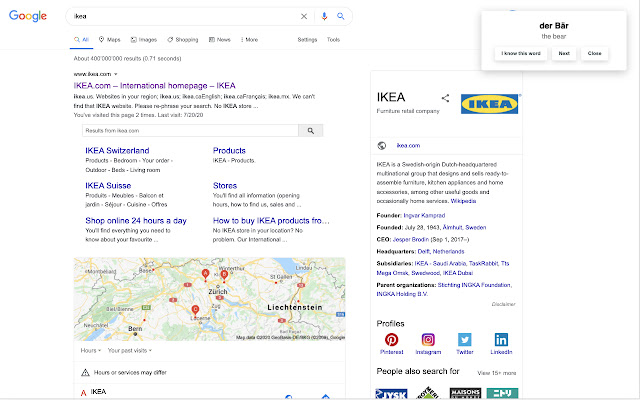Focus the Results from ikea.com field
The height and width of the screenshot is (400, 640).
(x=191, y=131)
